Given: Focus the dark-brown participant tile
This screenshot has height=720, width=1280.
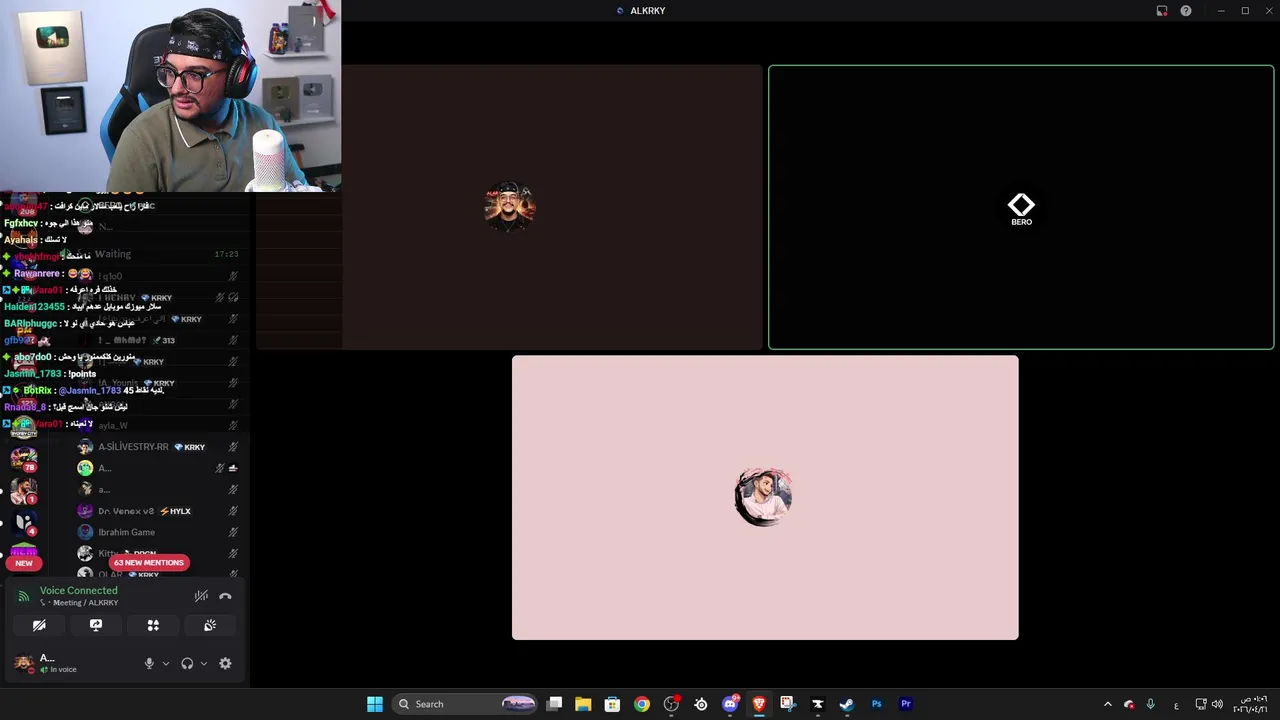Looking at the screenshot, I should 509,207.
